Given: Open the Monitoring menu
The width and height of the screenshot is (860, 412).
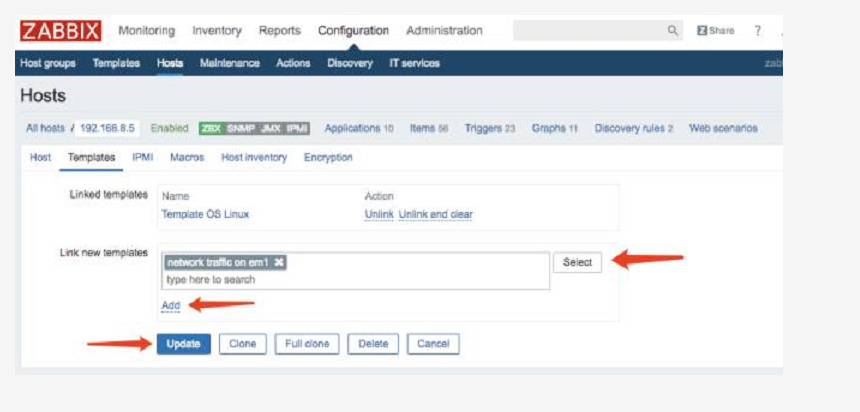Looking at the screenshot, I should (146, 31).
